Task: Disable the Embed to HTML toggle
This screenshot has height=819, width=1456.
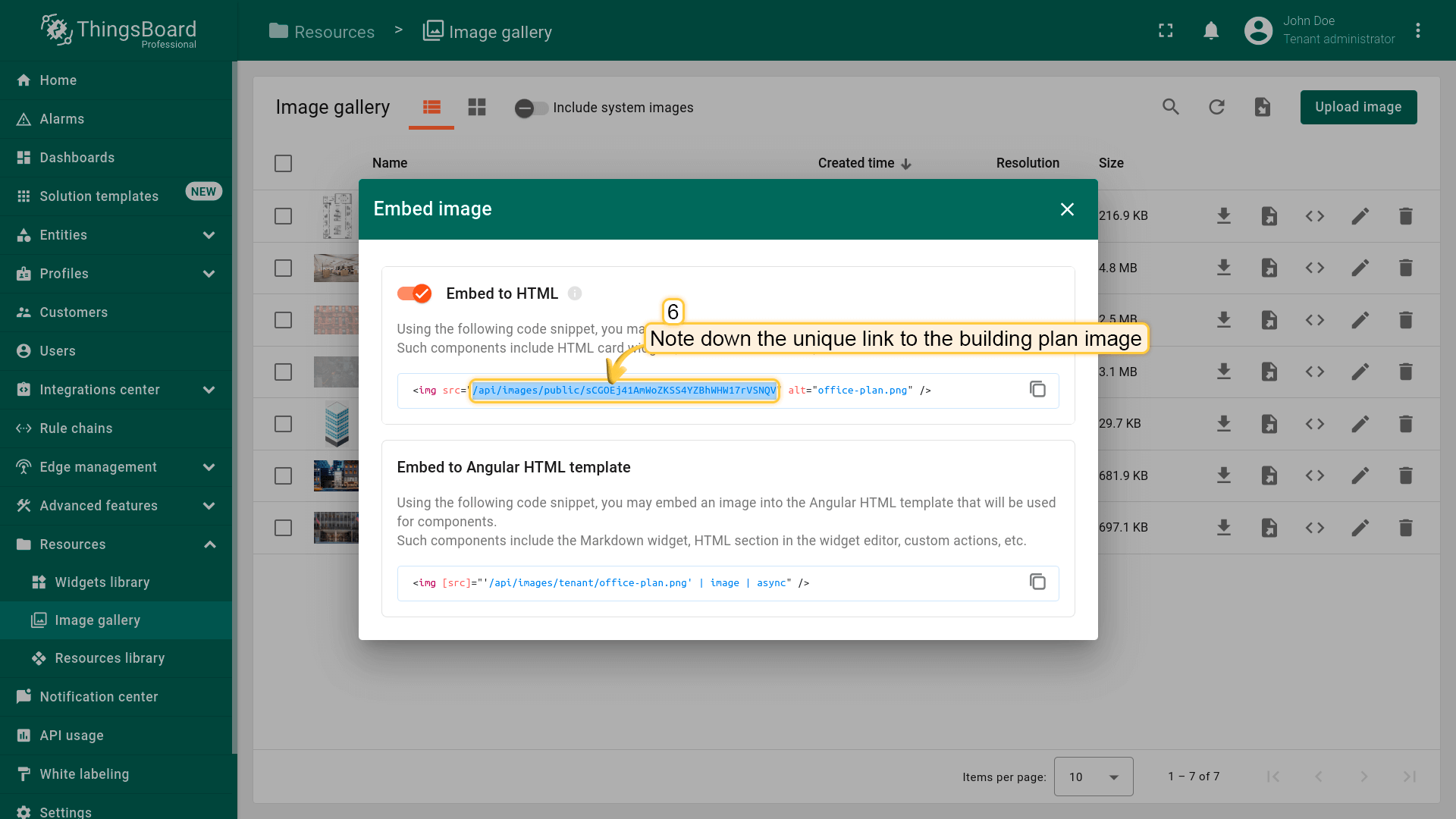Action: tap(414, 293)
